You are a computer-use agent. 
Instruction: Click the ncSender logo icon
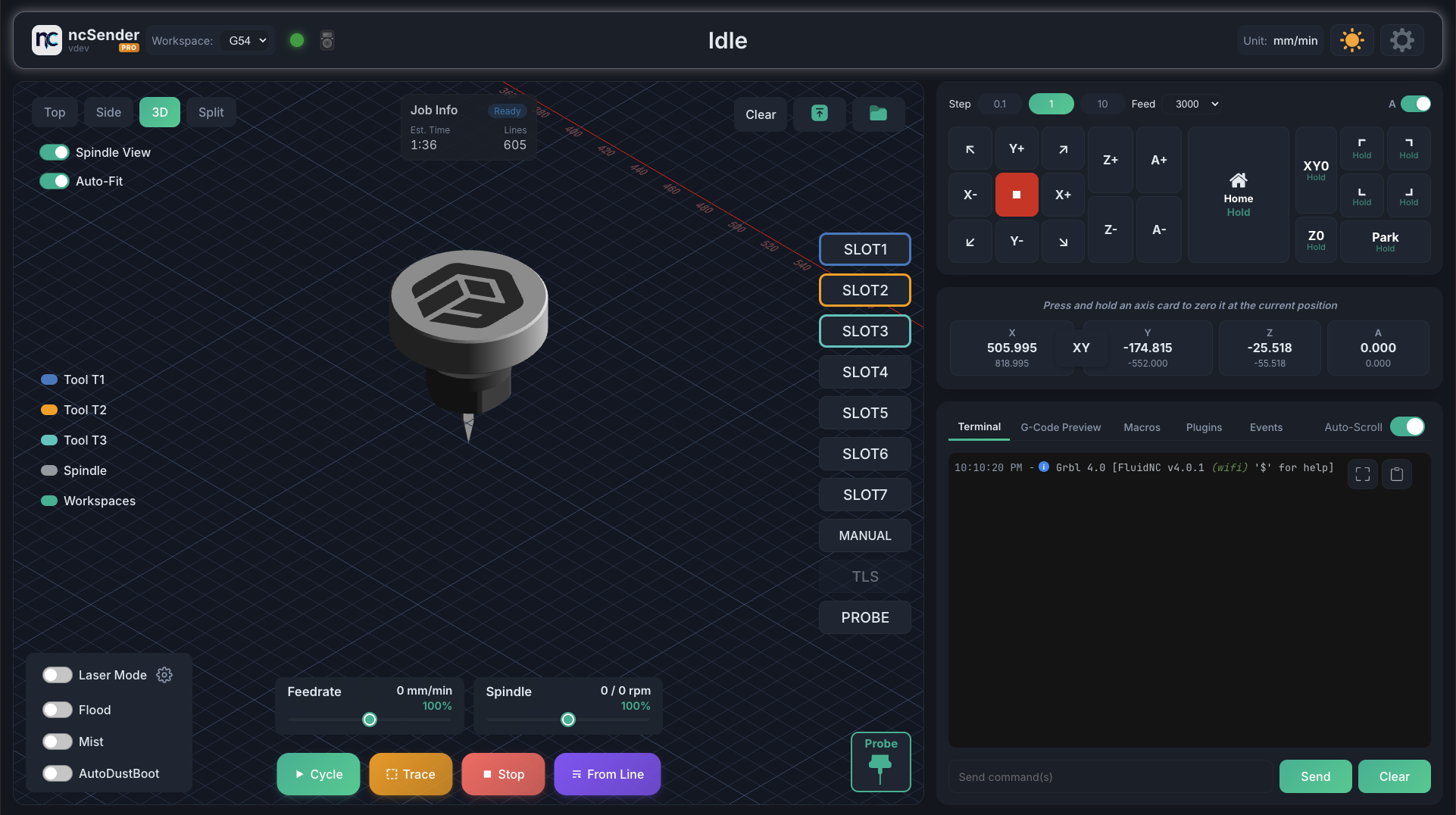[47, 40]
